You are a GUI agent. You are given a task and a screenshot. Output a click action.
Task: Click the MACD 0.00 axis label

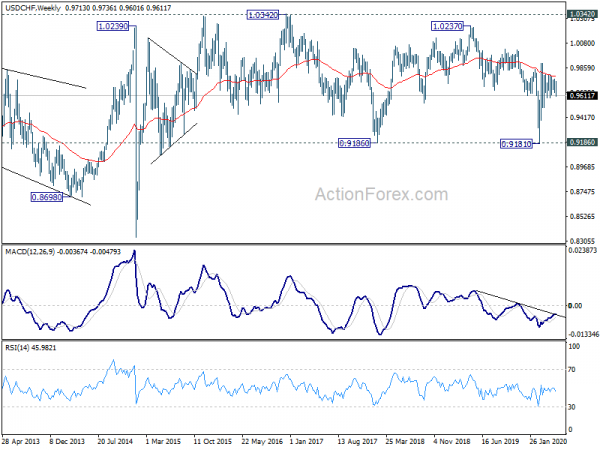click(575, 305)
